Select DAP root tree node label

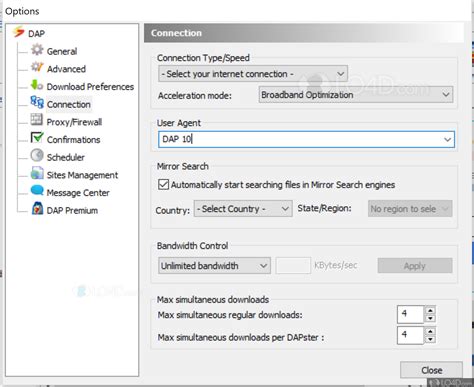(36, 34)
